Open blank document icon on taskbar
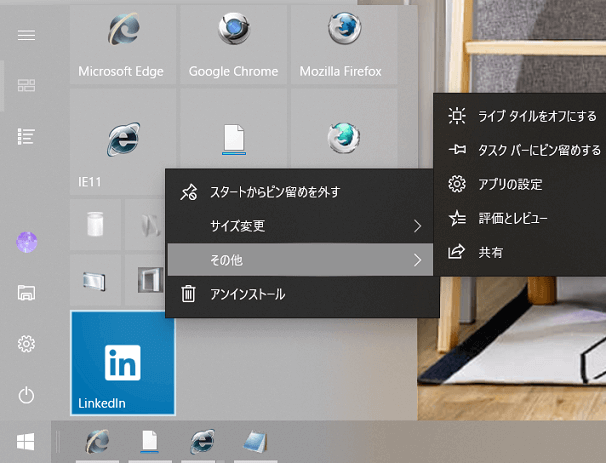The image size is (606, 463). pos(150,441)
